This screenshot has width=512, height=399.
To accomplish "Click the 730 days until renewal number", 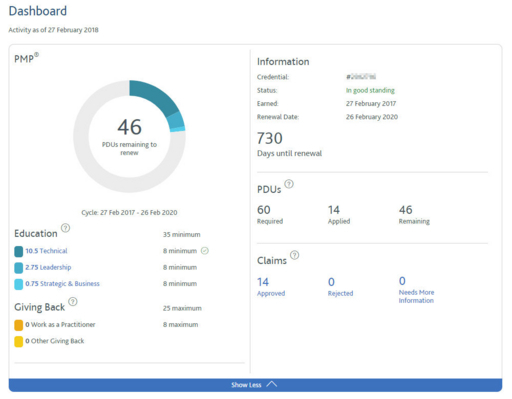I will click(270, 138).
